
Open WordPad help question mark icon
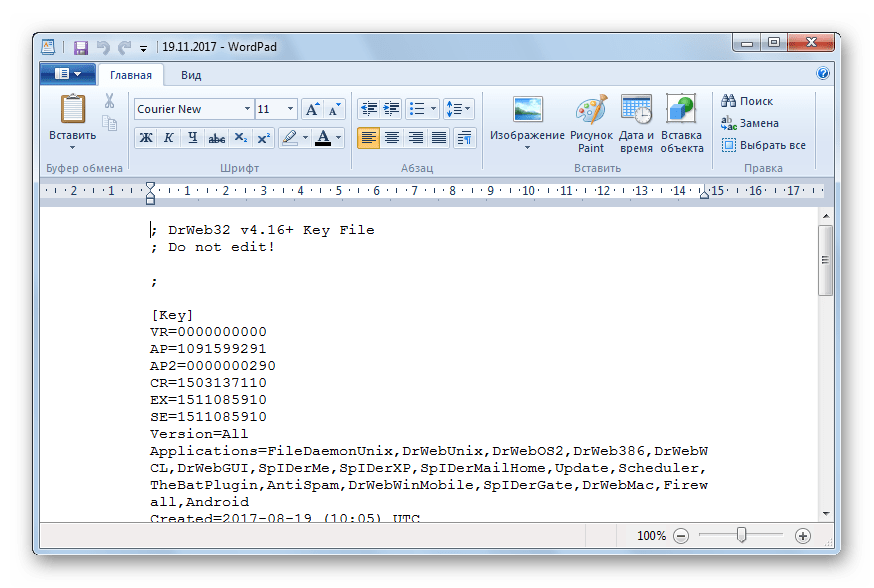823,73
